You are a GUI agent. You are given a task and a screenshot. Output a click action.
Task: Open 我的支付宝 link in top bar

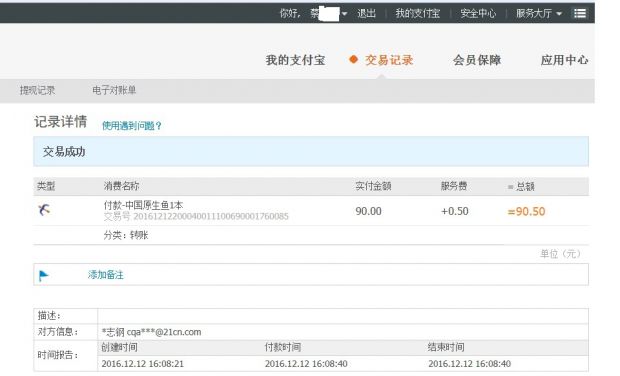[418, 13]
